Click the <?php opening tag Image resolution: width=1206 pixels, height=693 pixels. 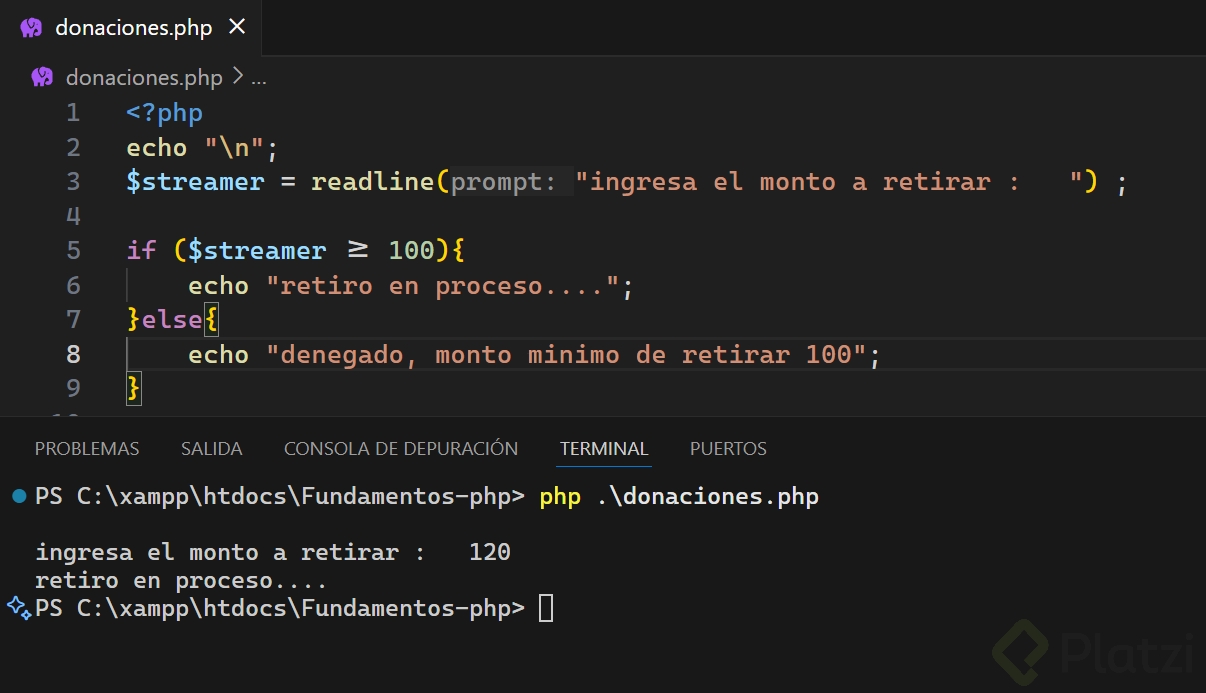(x=165, y=113)
